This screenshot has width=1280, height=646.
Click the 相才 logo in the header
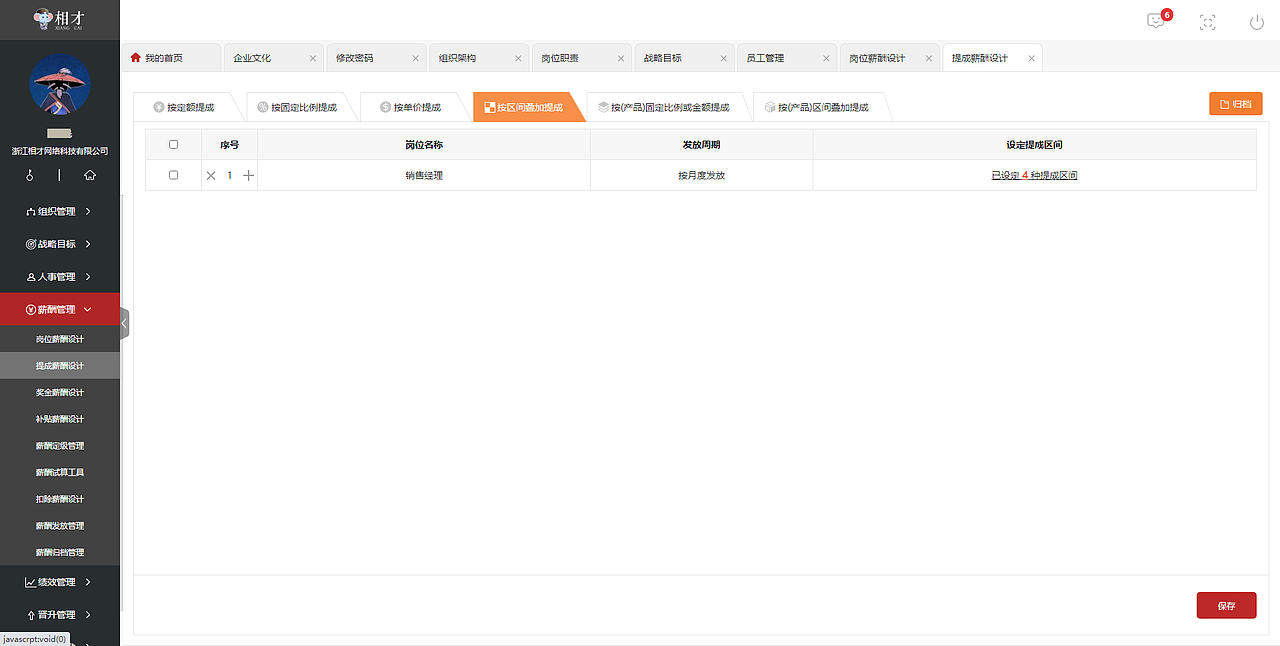tap(59, 19)
